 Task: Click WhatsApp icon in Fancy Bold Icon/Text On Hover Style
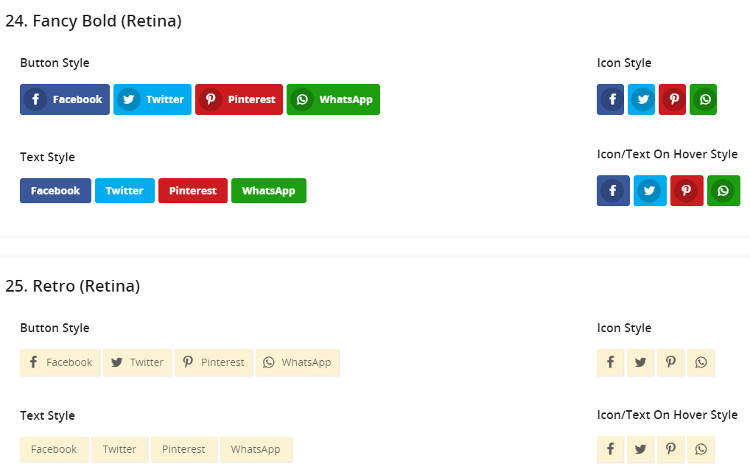(724, 190)
